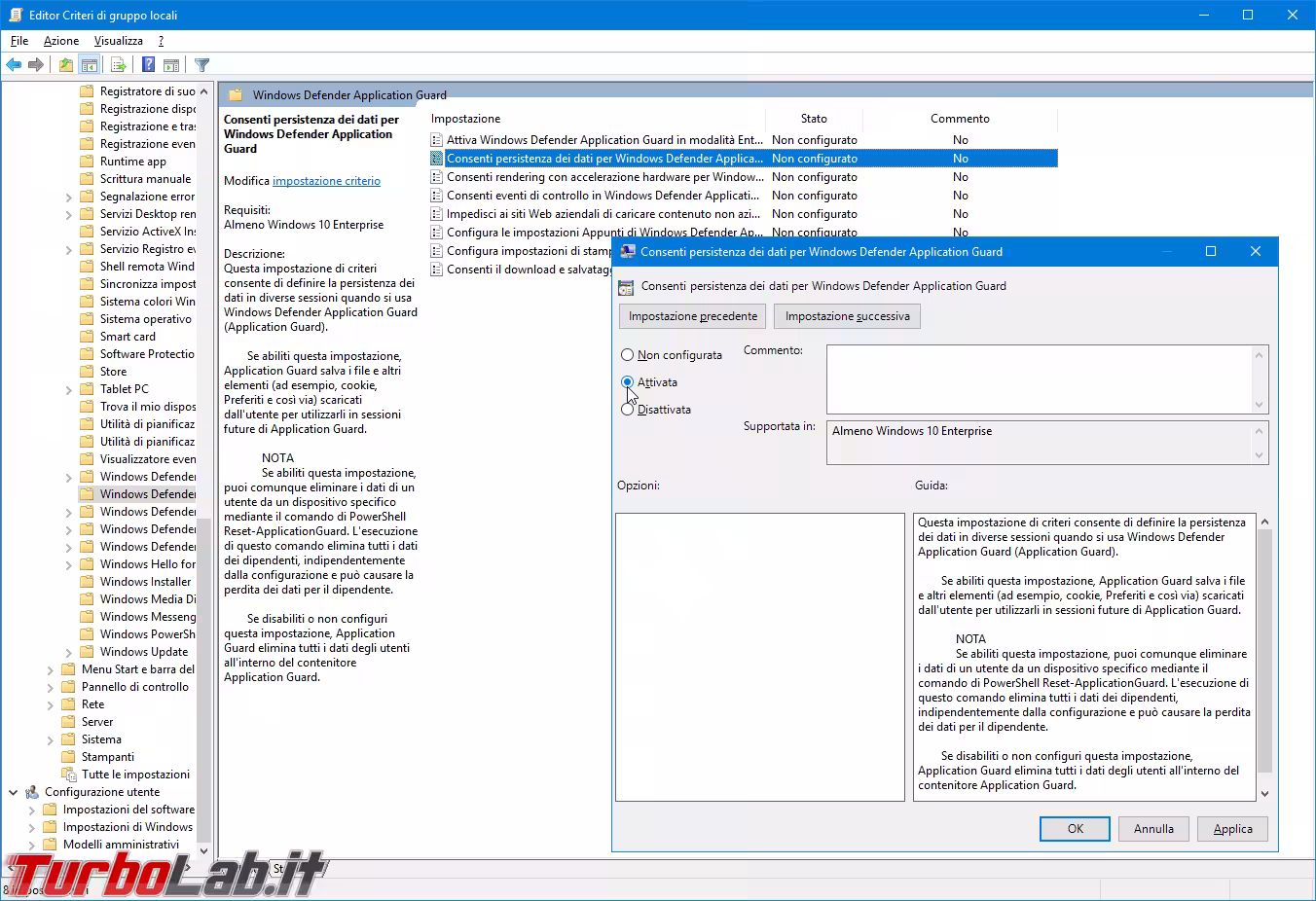This screenshot has width=1316, height=901.
Task: Collapse the 'Configurazione utente' tree node
Action: pos(14,792)
